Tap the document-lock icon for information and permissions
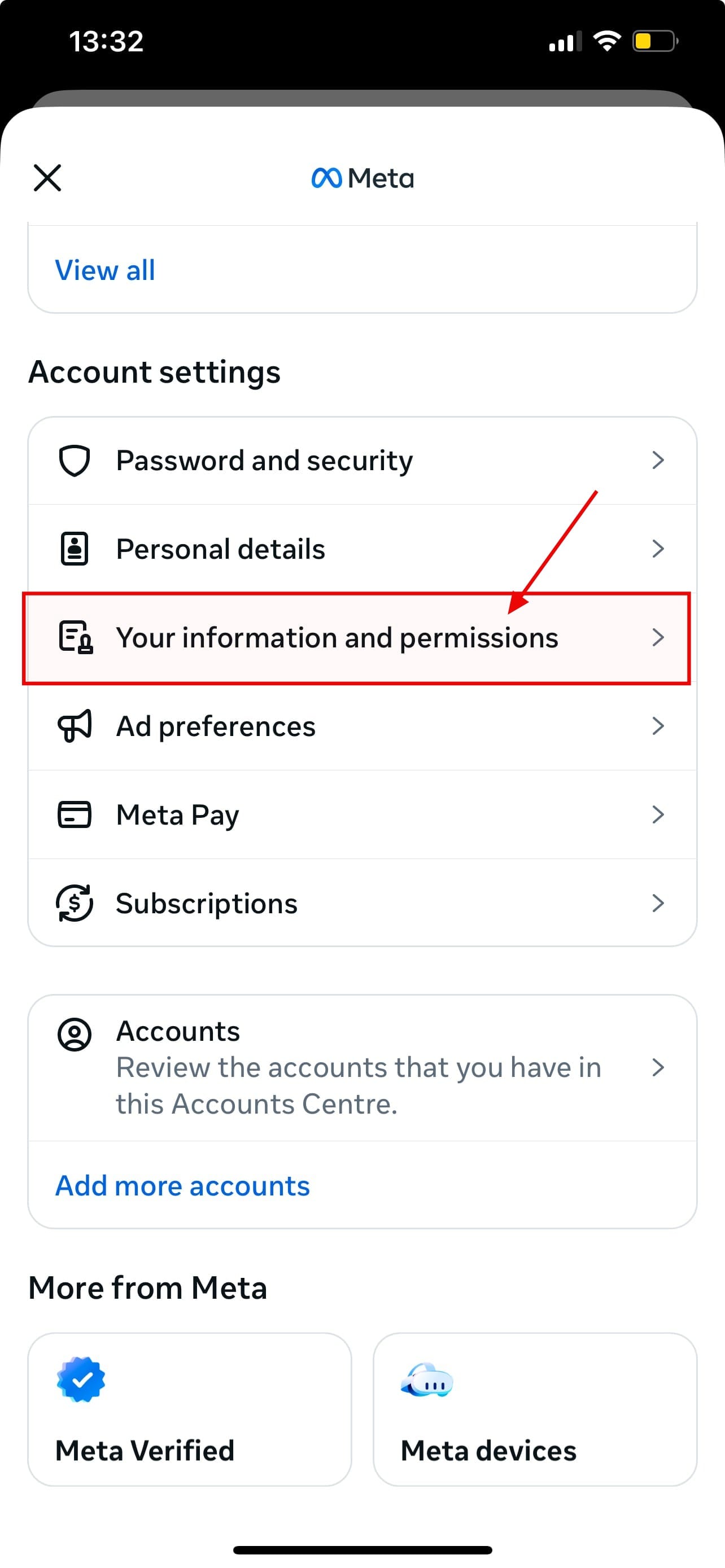This screenshot has width=725, height=1568. 76,637
